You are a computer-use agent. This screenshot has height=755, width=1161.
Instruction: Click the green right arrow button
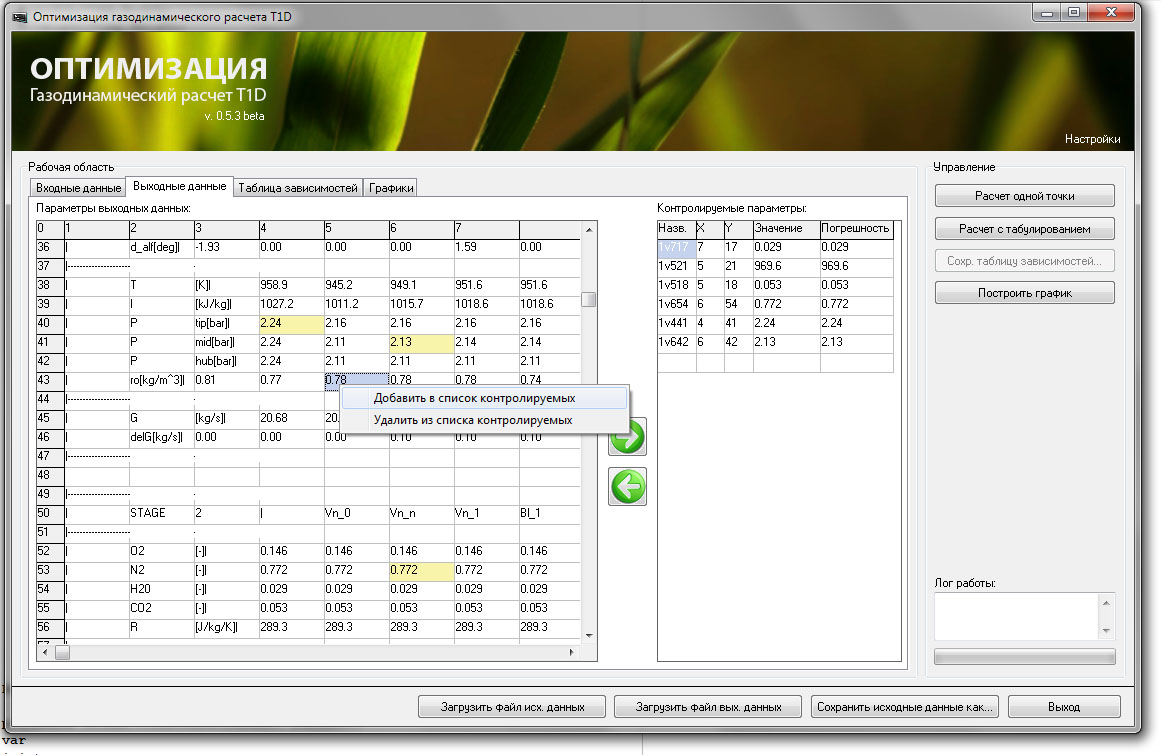627,437
